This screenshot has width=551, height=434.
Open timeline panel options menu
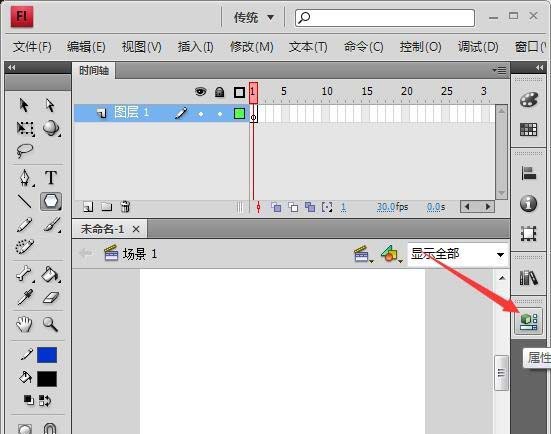[x=499, y=70]
